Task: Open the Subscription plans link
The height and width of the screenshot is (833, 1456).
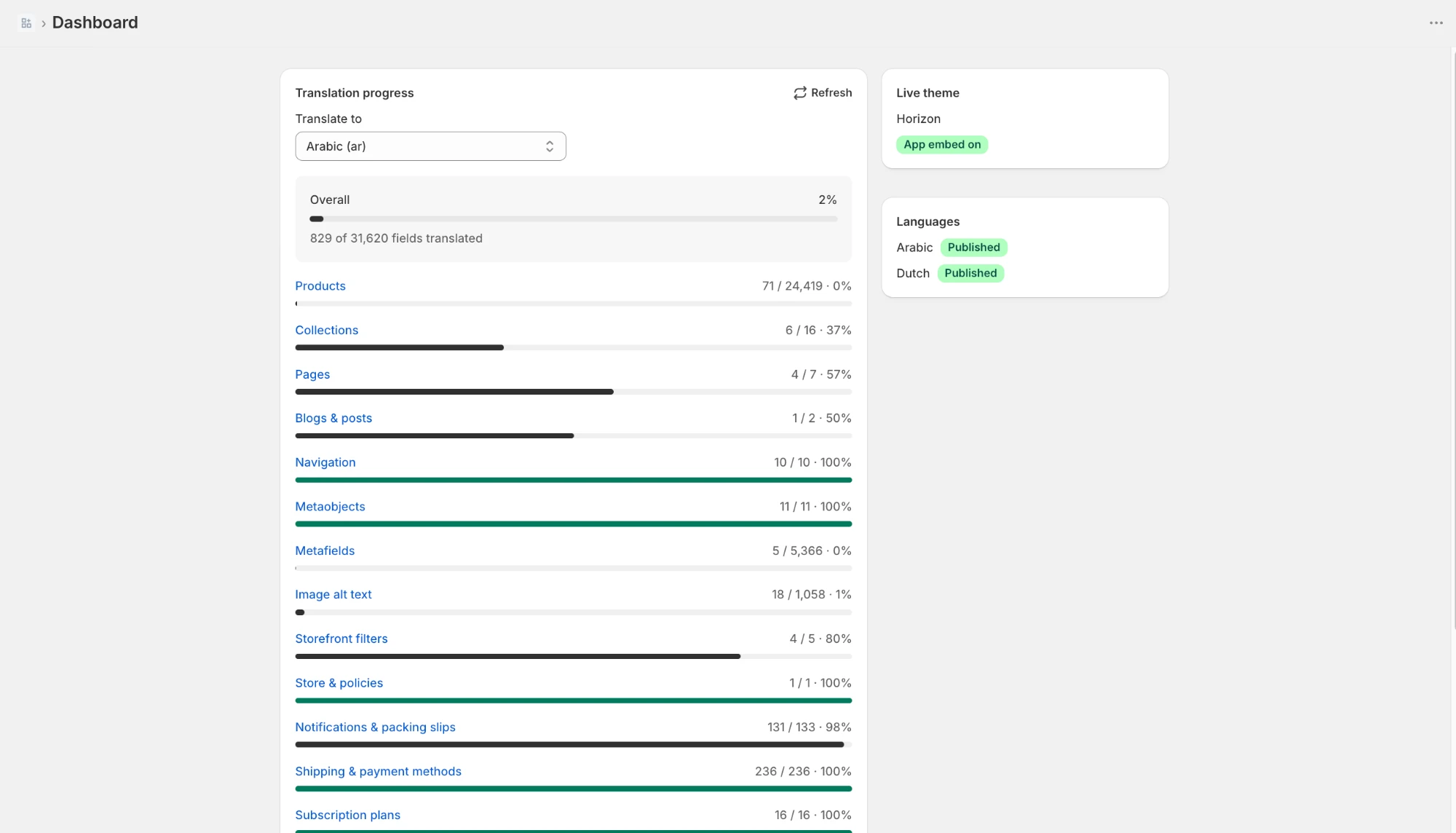Action: tap(347, 815)
